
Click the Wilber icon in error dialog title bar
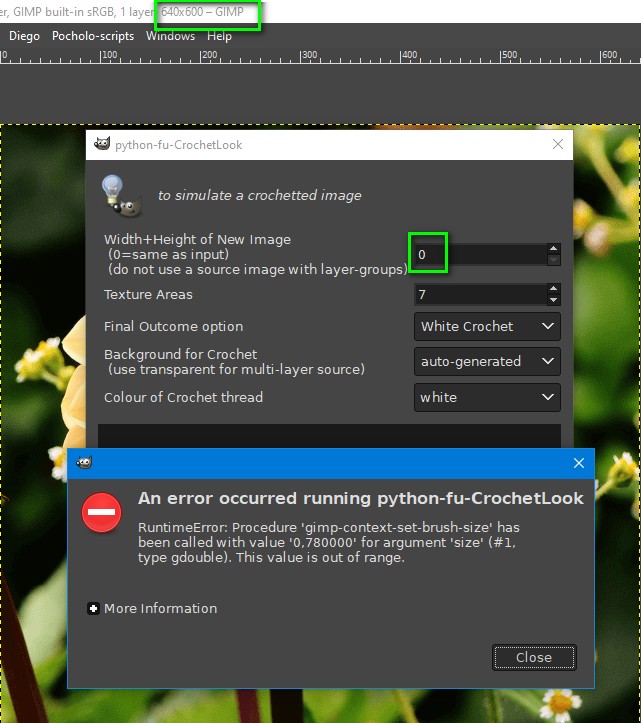pyautogui.click(x=84, y=462)
